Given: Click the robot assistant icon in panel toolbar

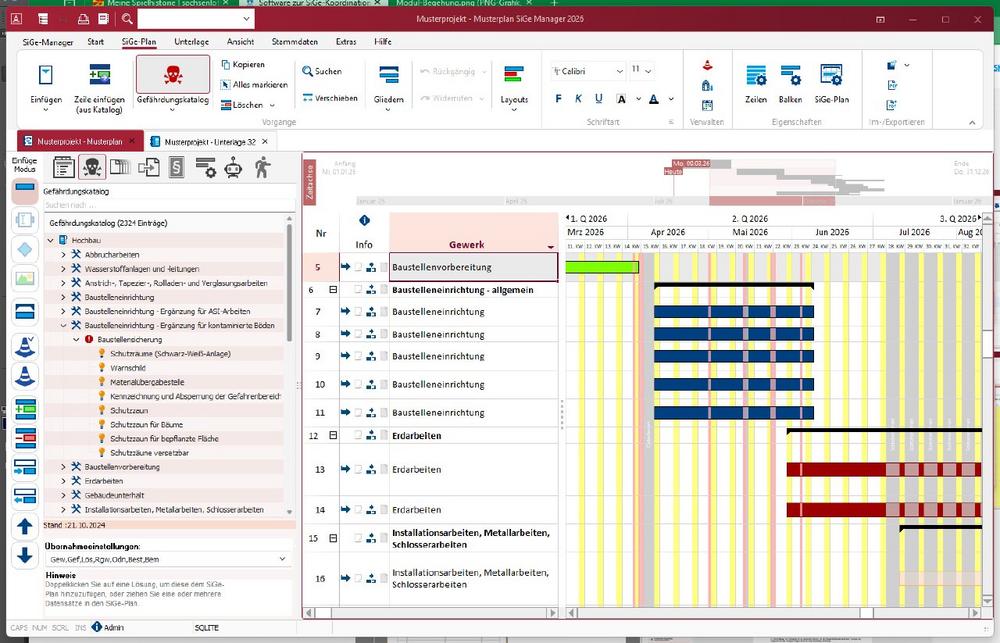Looking at the screenshot, I should click(234, 167).
